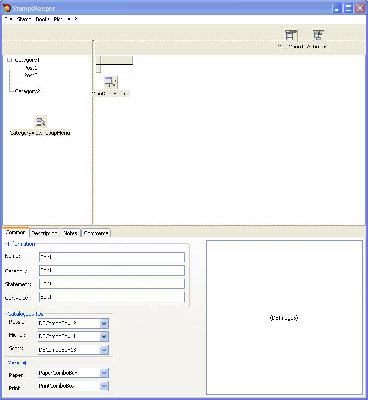368x400 pixels.
Task: Select Category1 in the tree
Action: click(x=27, y=60)
